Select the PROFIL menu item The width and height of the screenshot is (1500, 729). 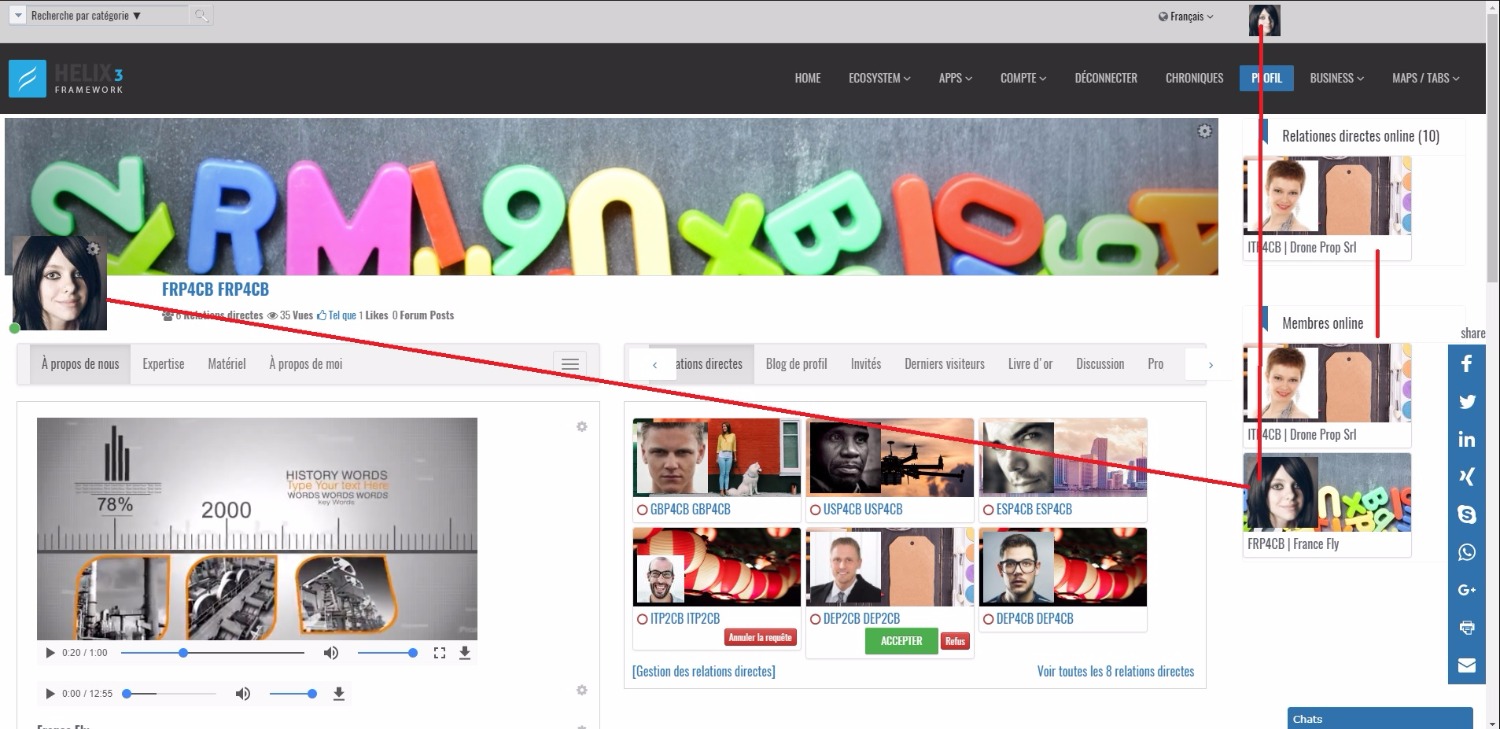[x=1267, y=78]
